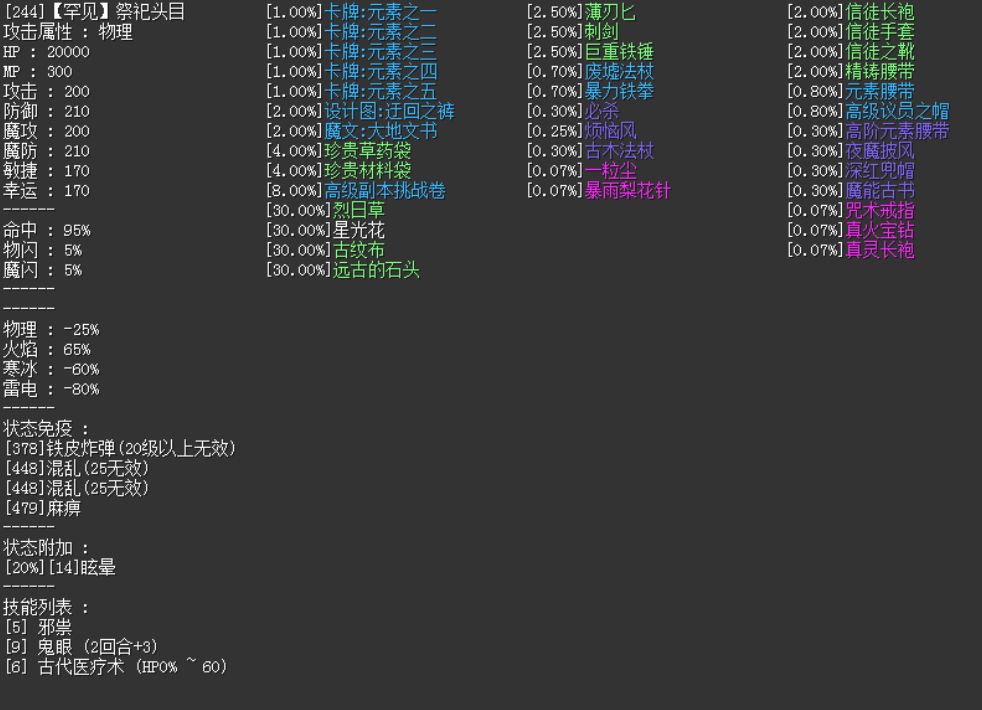Screen dimensions: 982x710
Task: Select the [5] 邪祟 skill
Action: click(x=38, y=627)
